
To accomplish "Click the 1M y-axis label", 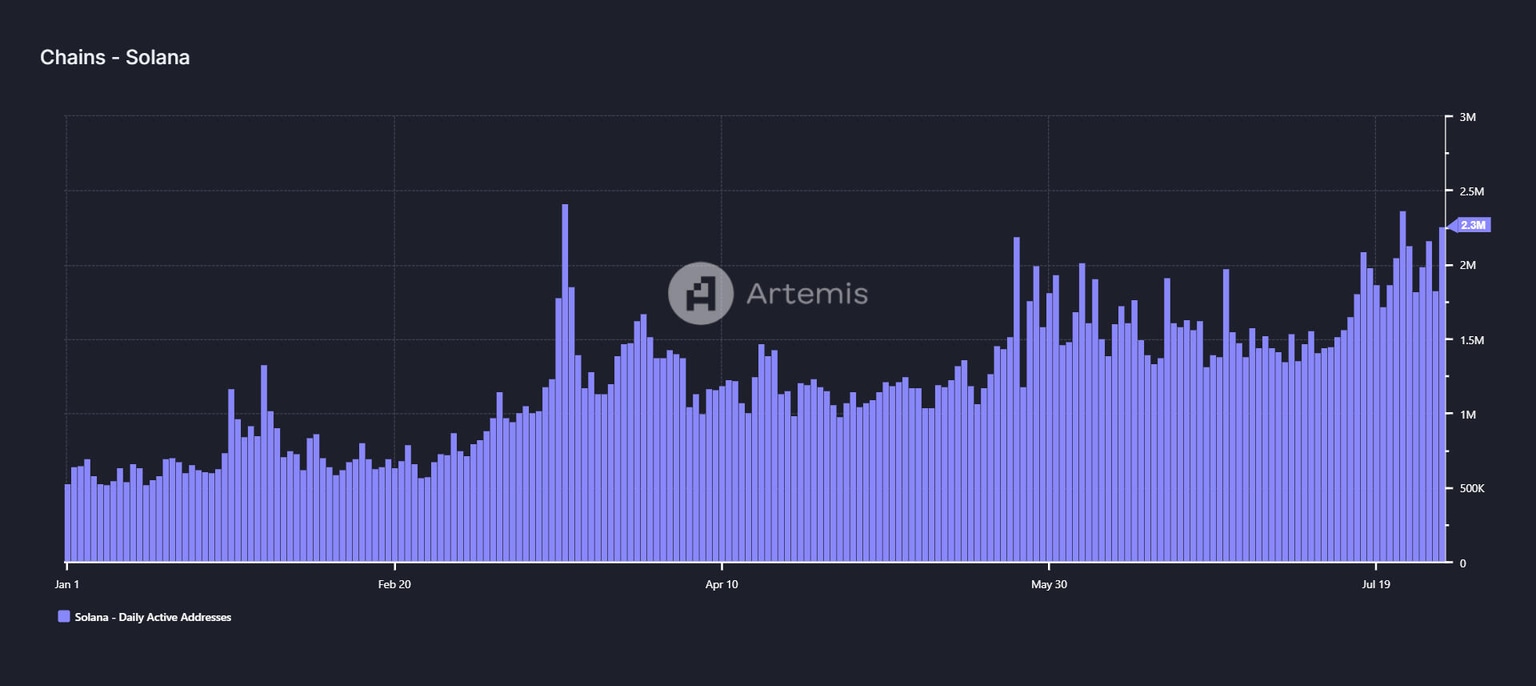I will coord(1468,414).
